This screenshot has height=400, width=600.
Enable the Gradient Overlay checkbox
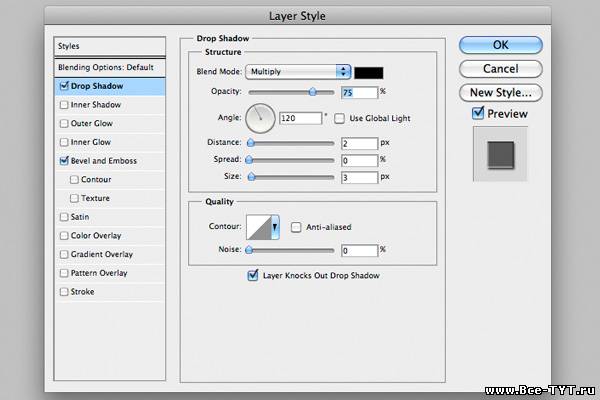tap(64, 254)
